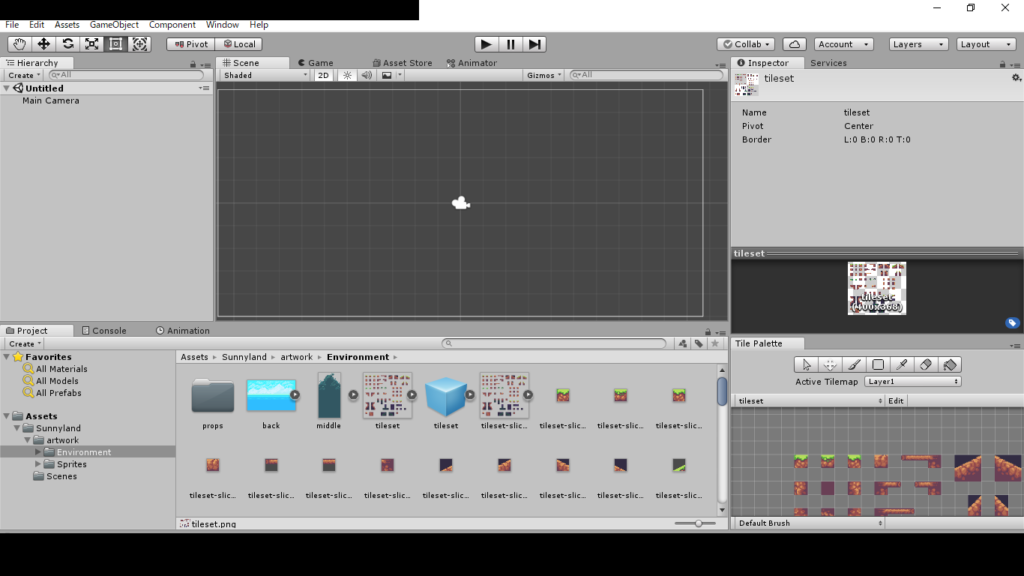
Task: Toggle scene audio speaker button
Action: (x=366, y=75)
